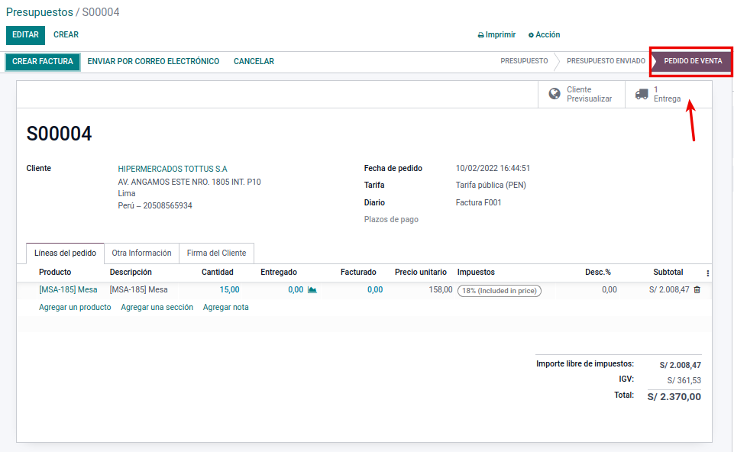734x452 pixels.
Task: Click Agregar un producto link
Action: pyautogui.click(x=75, y=307)
